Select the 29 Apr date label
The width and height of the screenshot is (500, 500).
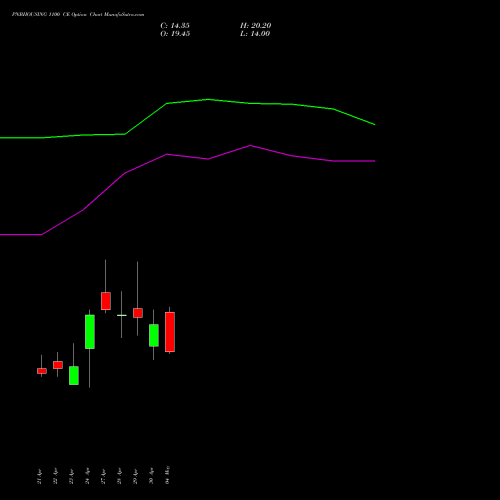pos(135,477)
